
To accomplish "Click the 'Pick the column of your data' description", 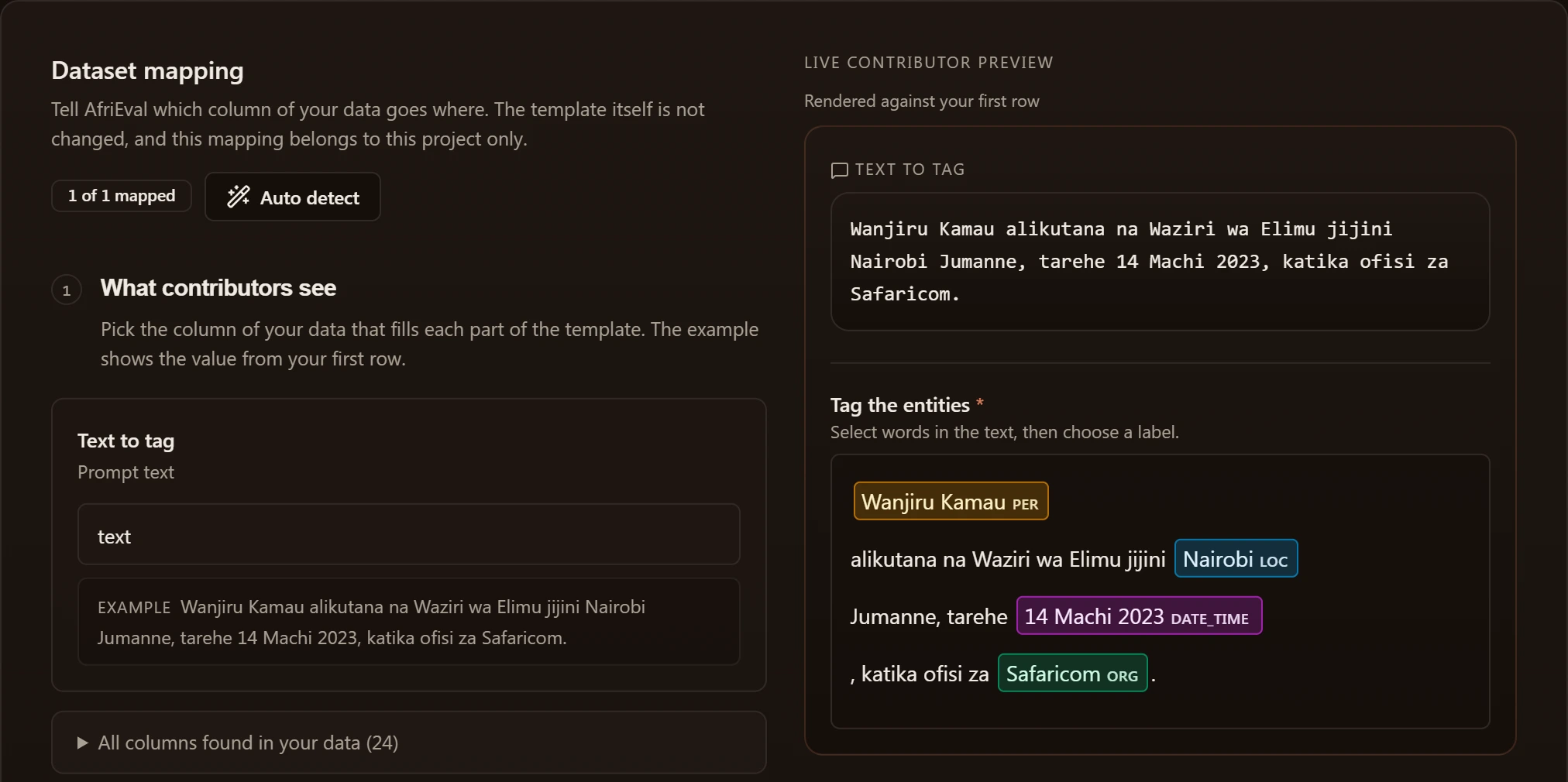I will 430,344.
